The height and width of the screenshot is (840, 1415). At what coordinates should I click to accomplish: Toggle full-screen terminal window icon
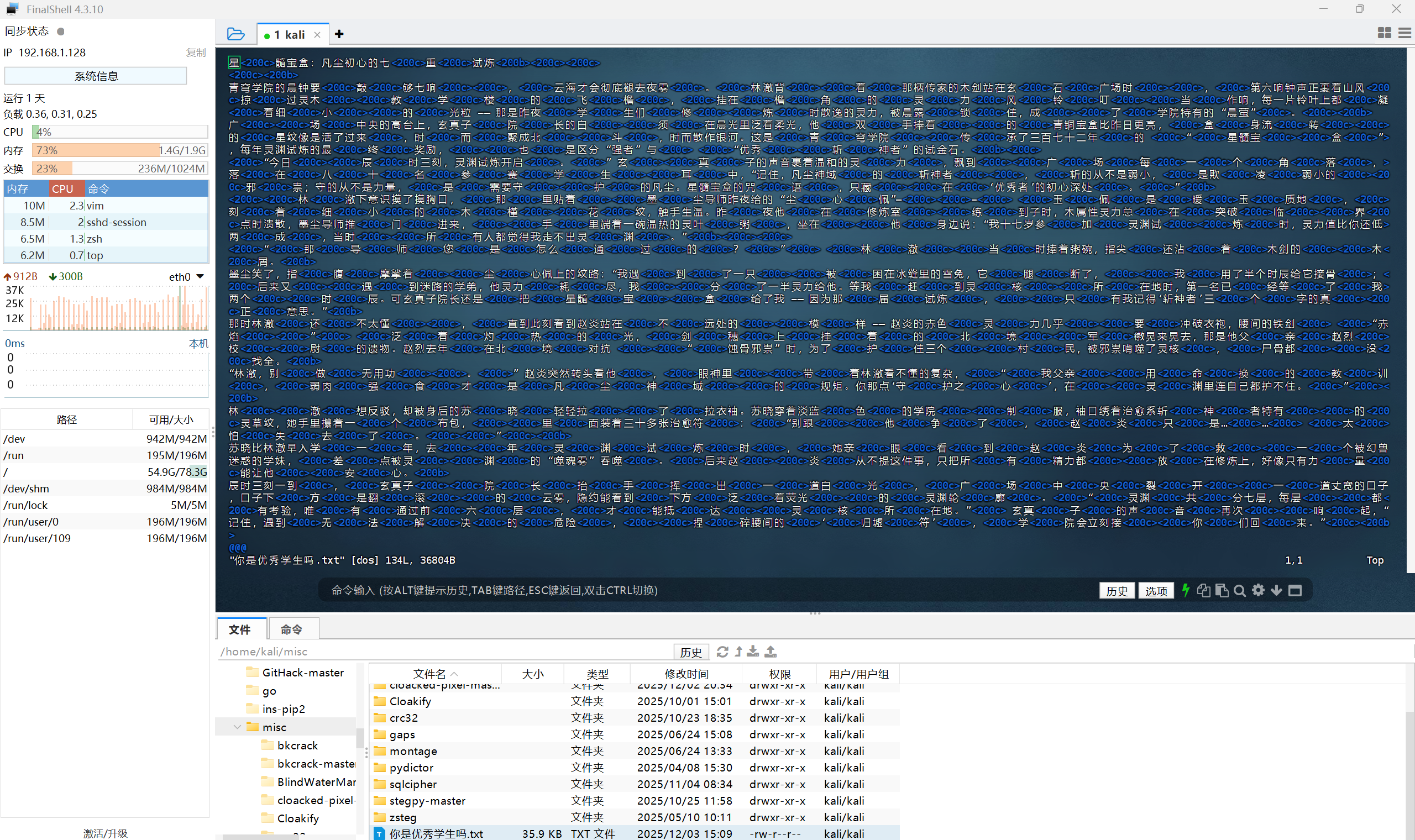click(1295, 590)
